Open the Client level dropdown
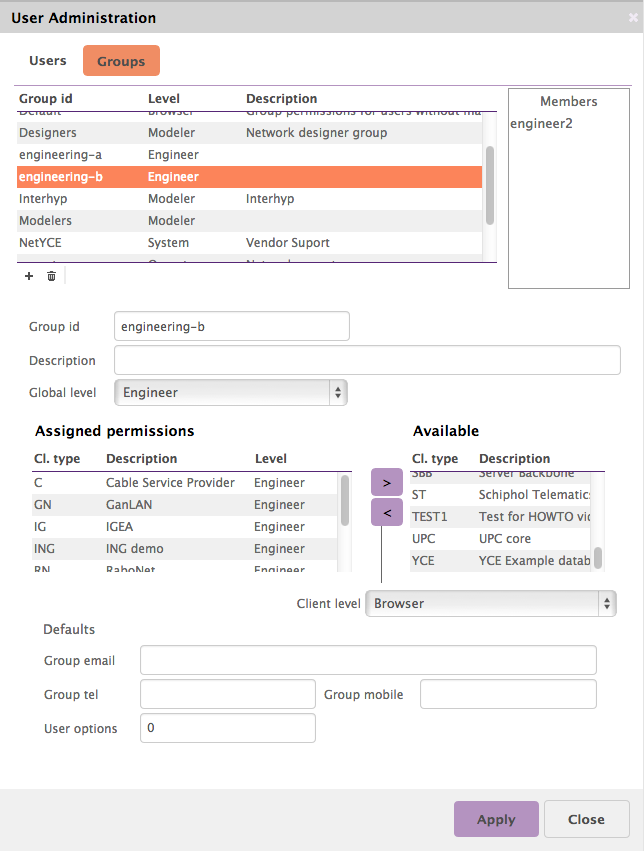Viewport: 644px width, 851px height. [490, 604]
